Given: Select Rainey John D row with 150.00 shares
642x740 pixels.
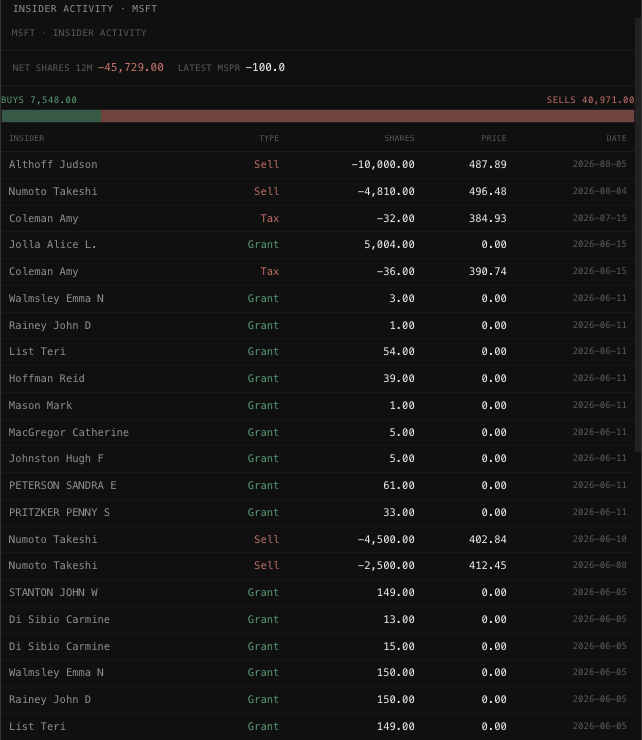Looking at the screenshot, I should pos(318,699).
